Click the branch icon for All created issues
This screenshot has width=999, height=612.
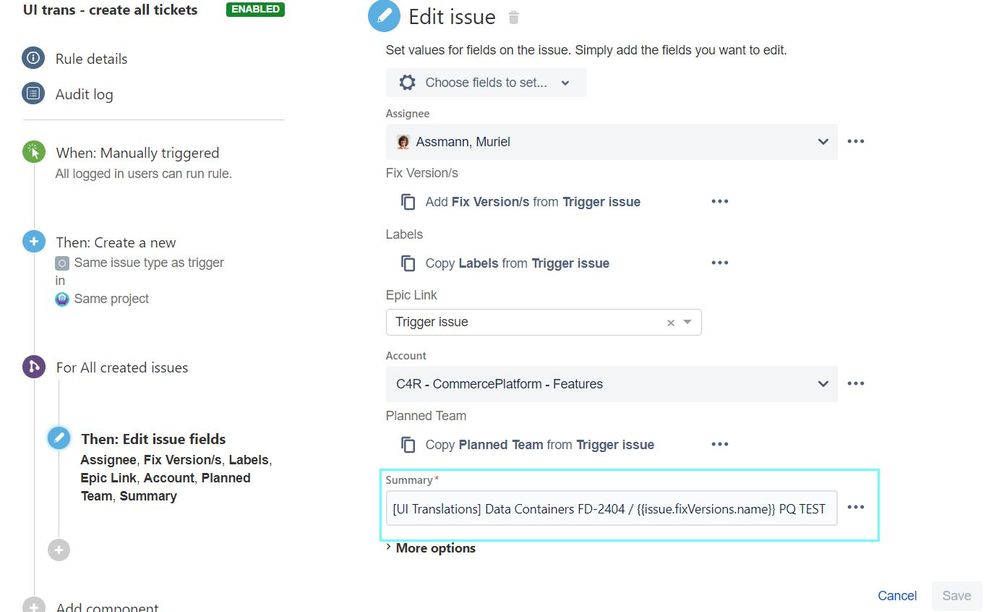(x=34, y=367)
